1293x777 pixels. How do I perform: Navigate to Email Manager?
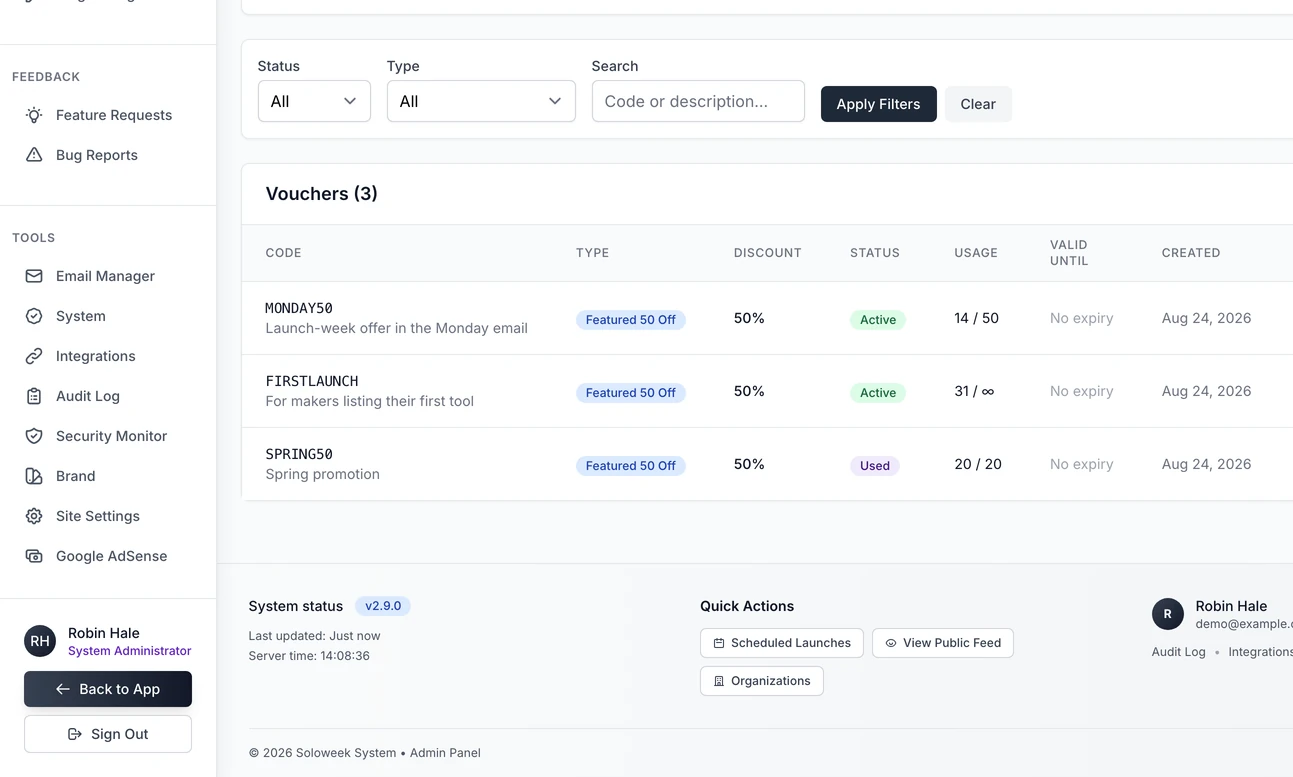click(x=108, y=276)
